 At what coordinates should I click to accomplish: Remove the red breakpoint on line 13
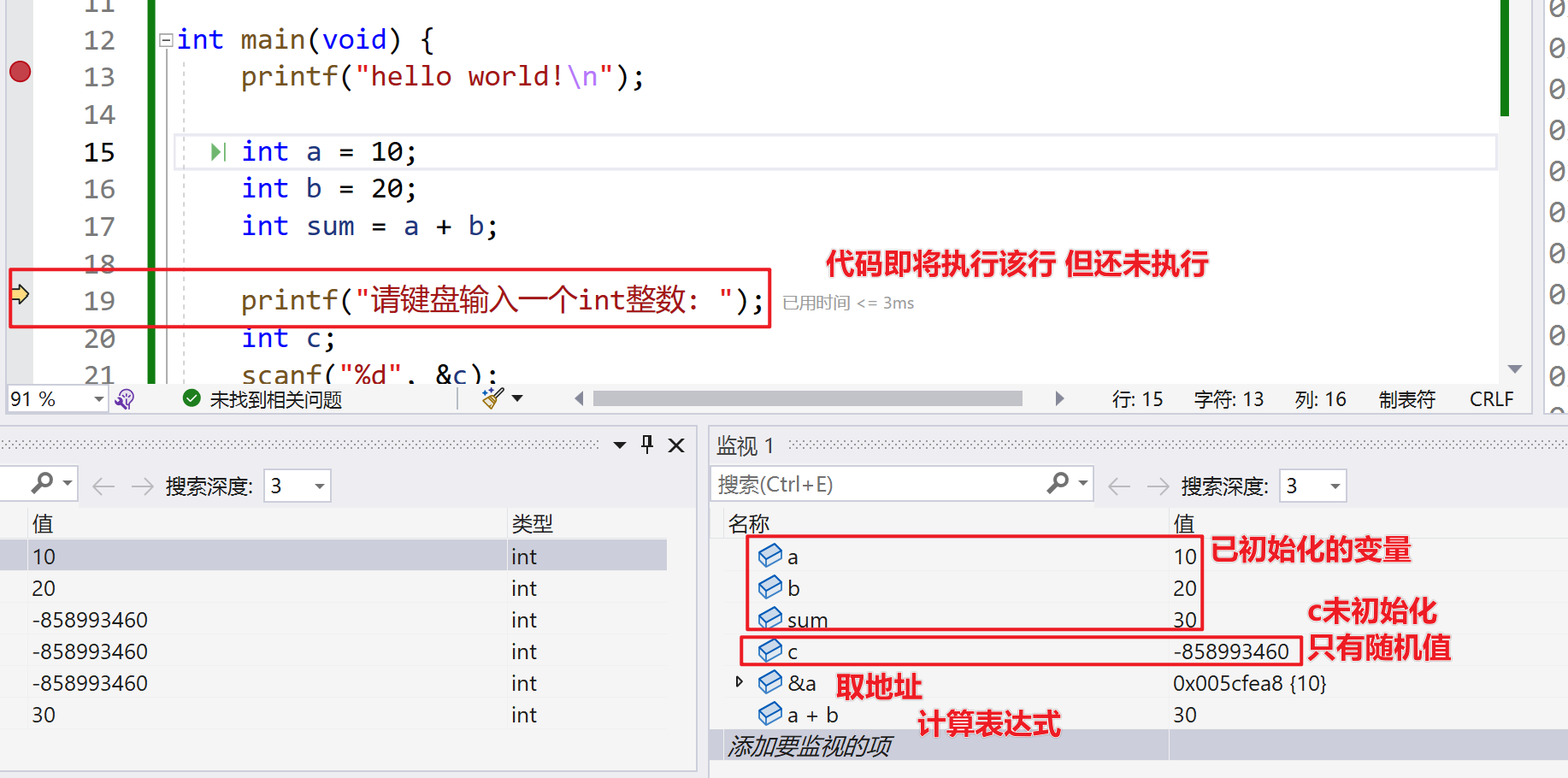coord(21,71)
